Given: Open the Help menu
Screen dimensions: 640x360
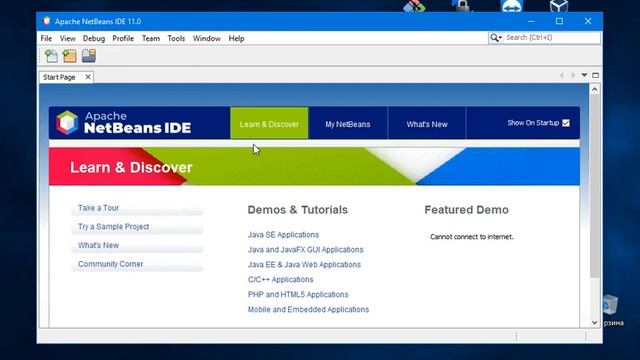Looking at the screenshot, I should (x=236, y=38).
